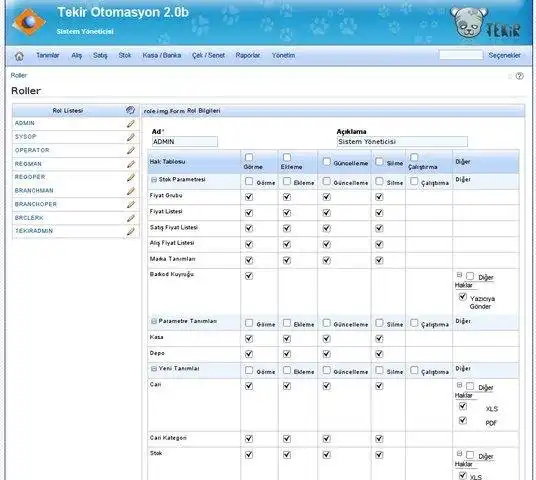536x480 pixels.
Task: Edit the SYSOP role pencil icon
Action: (x=131, y=137)
